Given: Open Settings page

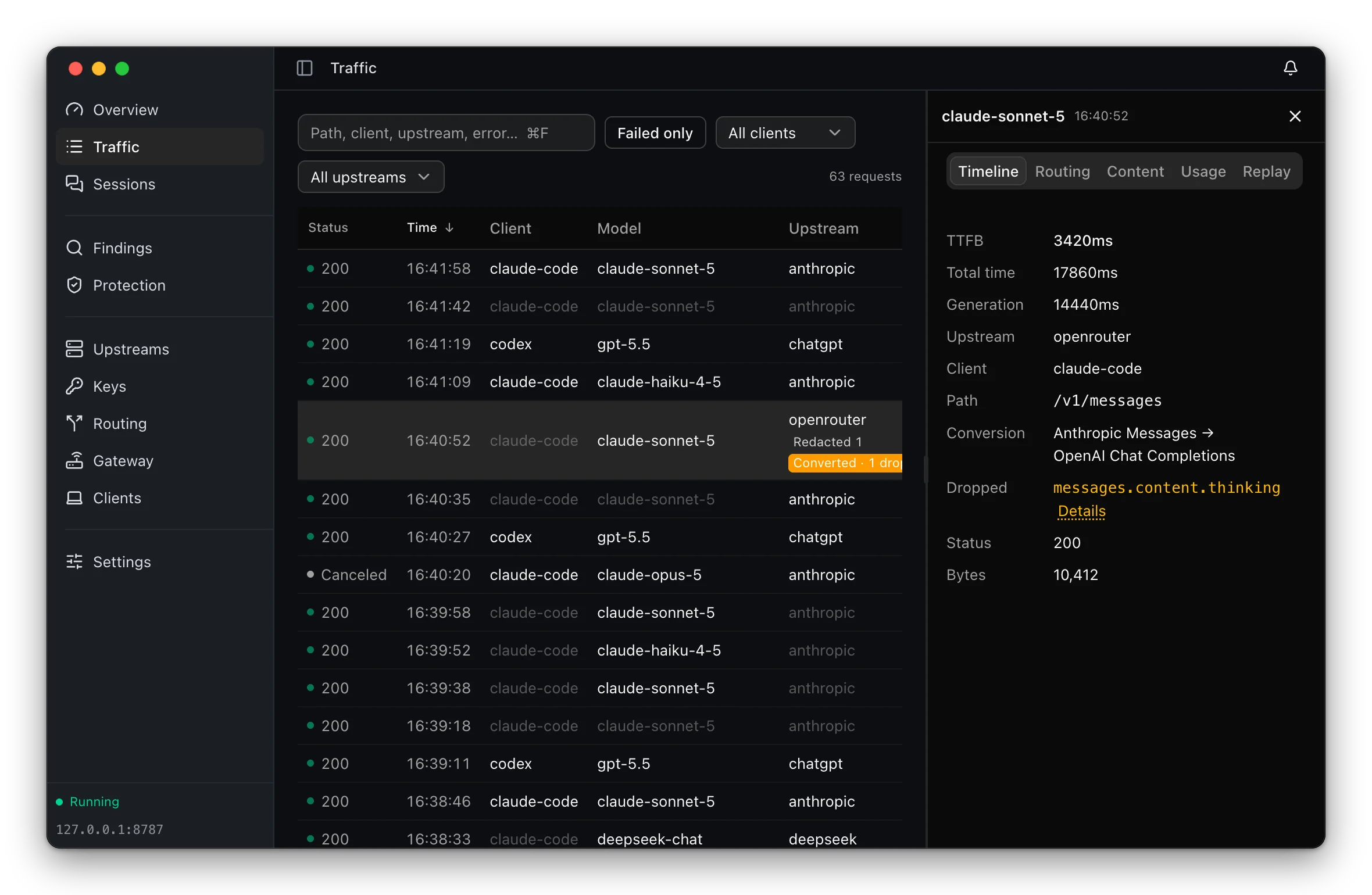Looking at the screenshot, I should [160, 562].
